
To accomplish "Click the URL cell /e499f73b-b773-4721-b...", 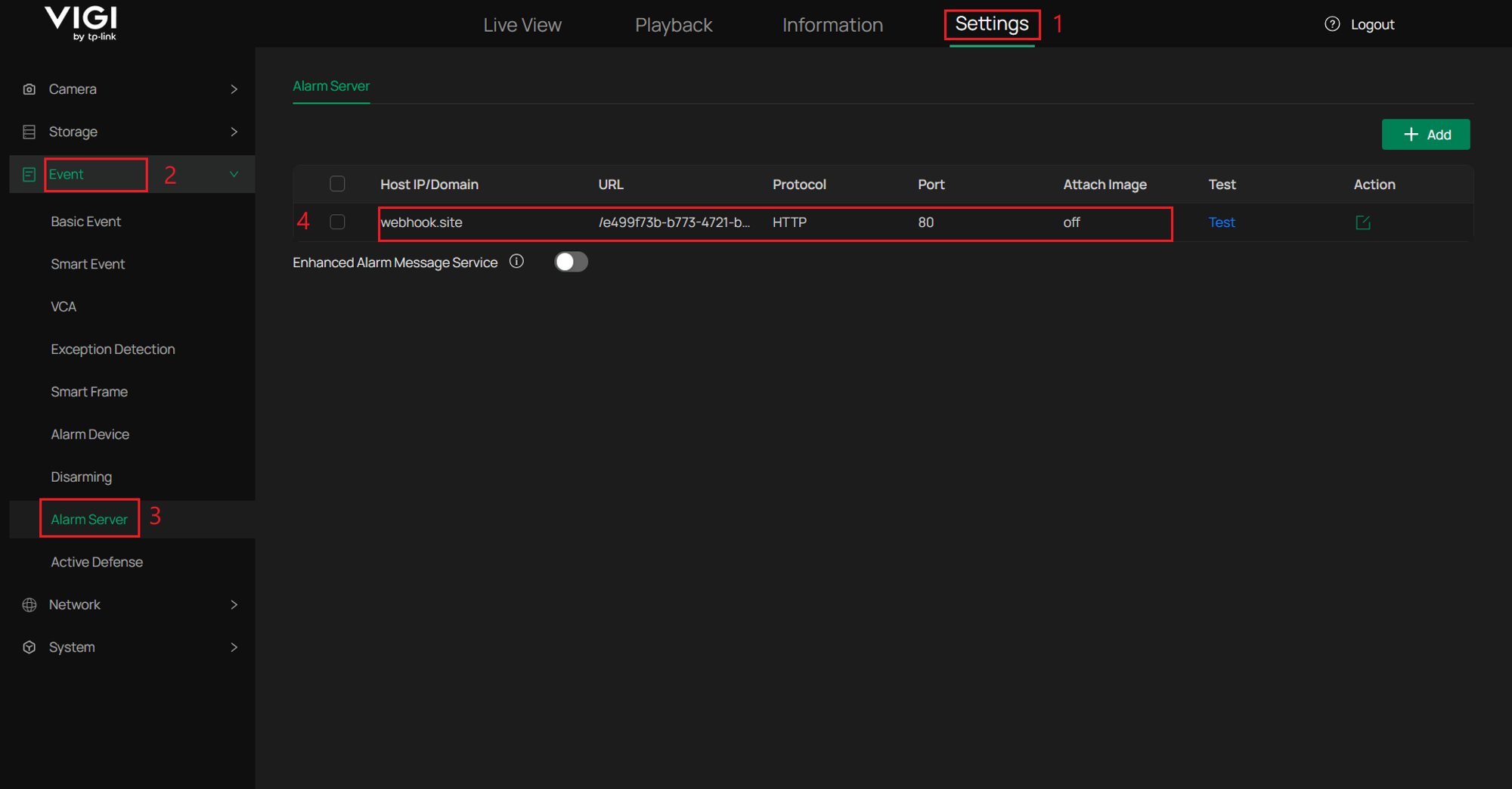I will click(x=674, y=222).
